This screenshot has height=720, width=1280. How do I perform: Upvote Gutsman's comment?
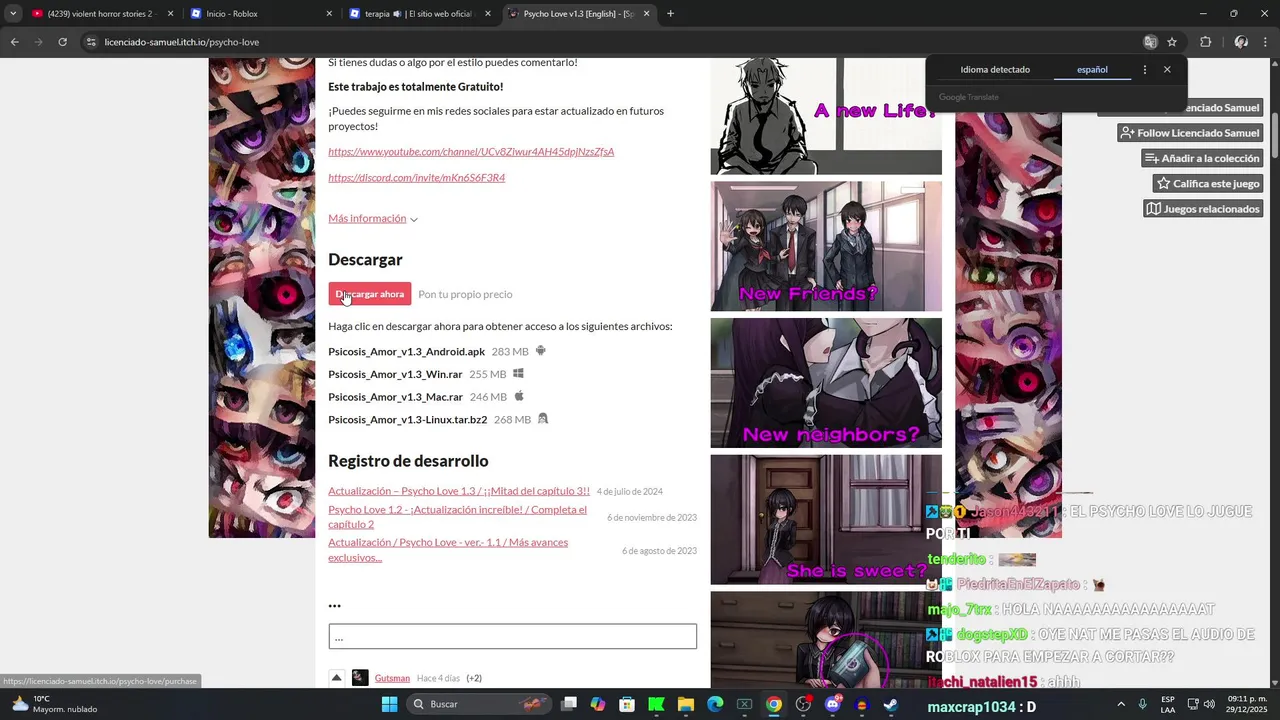point(336,677)
